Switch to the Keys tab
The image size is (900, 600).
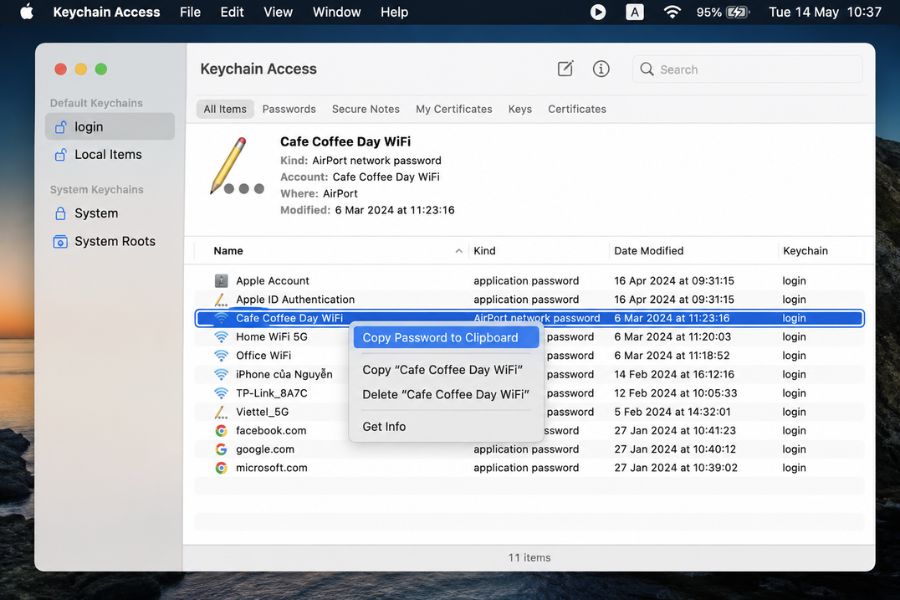point(520,109)
